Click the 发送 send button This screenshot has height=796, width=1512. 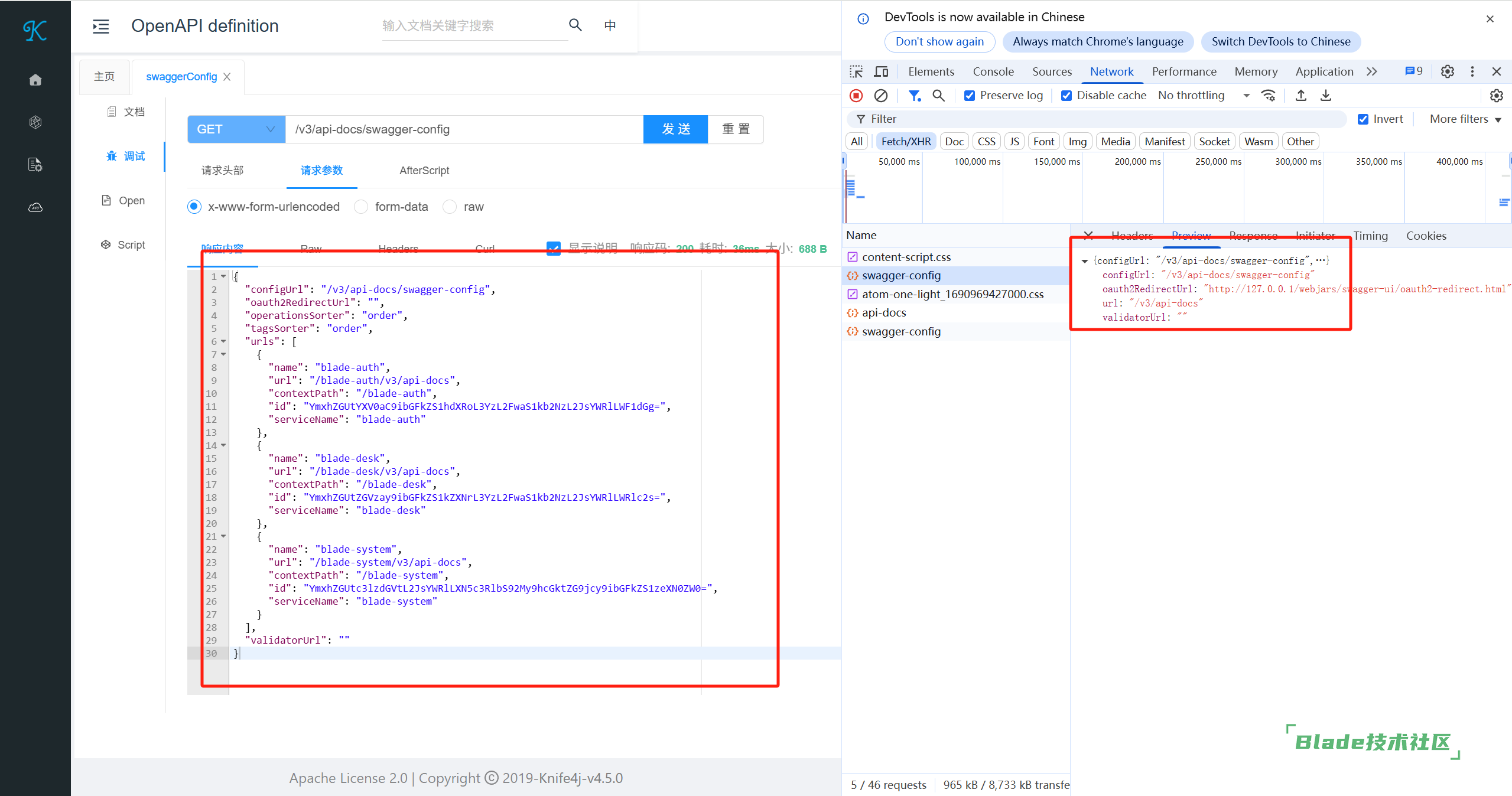coord(675,129)
